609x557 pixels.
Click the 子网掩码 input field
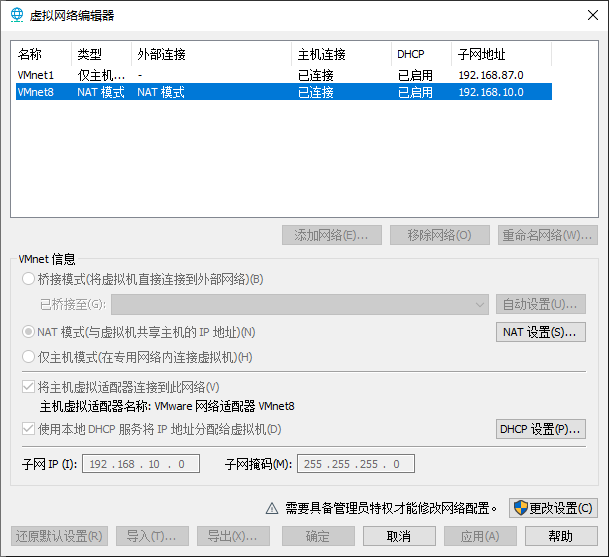(x=356, y=464)
